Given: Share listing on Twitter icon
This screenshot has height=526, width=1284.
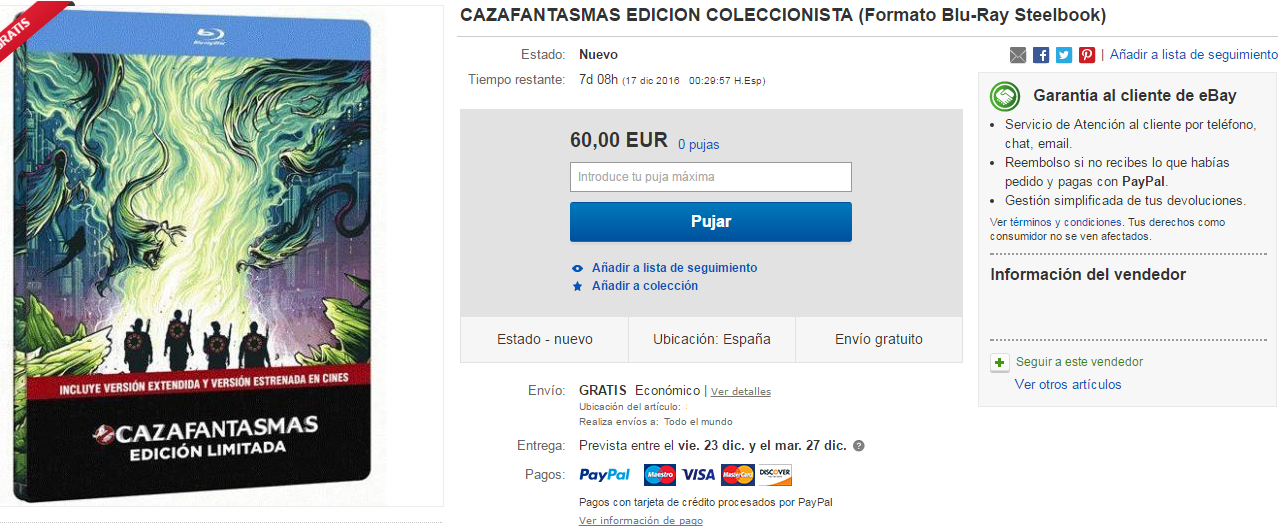Looking at the screenshot, I should pos(1064,55).
